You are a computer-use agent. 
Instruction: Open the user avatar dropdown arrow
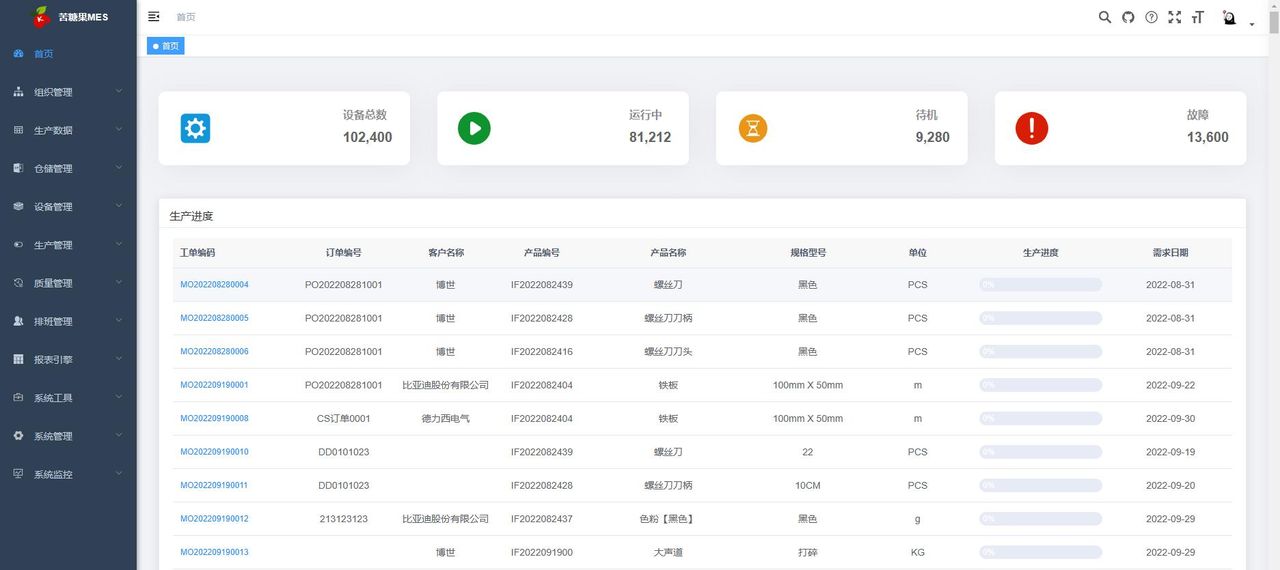point(1252,25)
